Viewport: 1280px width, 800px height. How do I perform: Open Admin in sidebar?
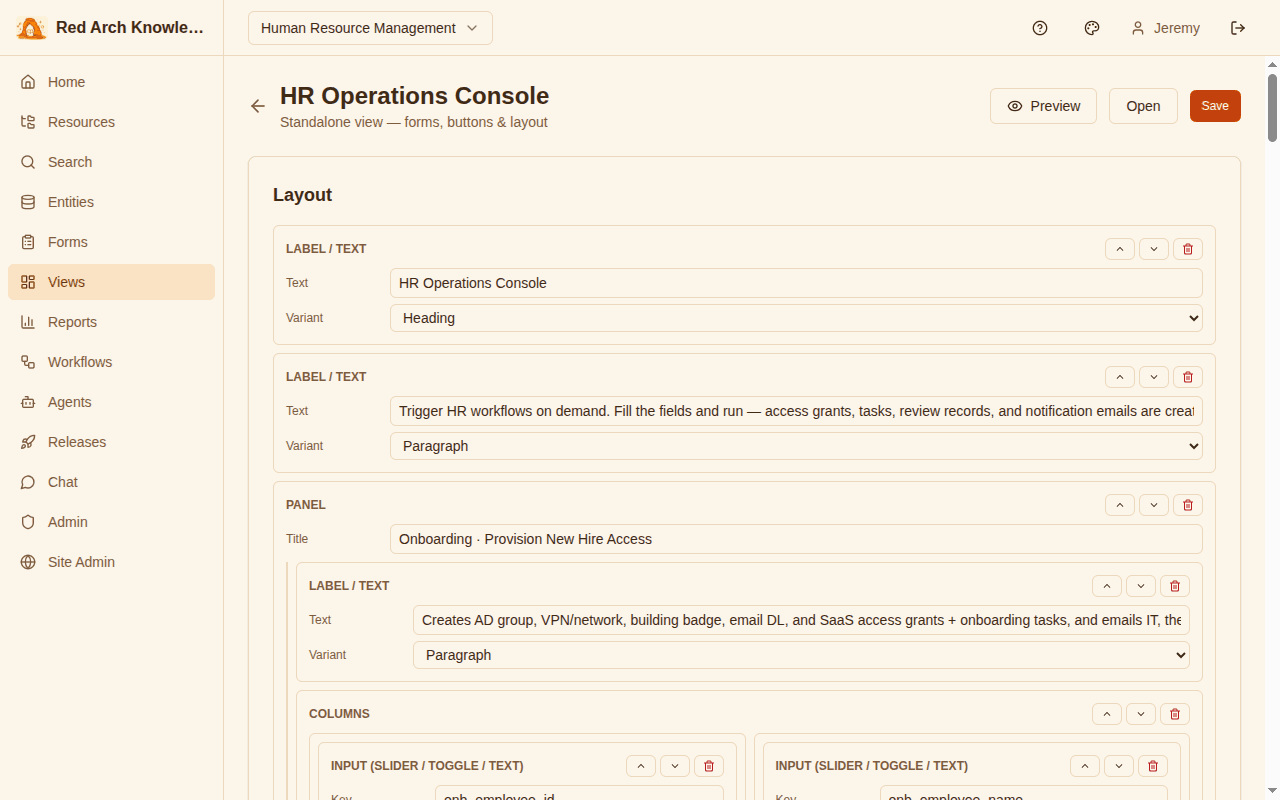click(111, 522)
